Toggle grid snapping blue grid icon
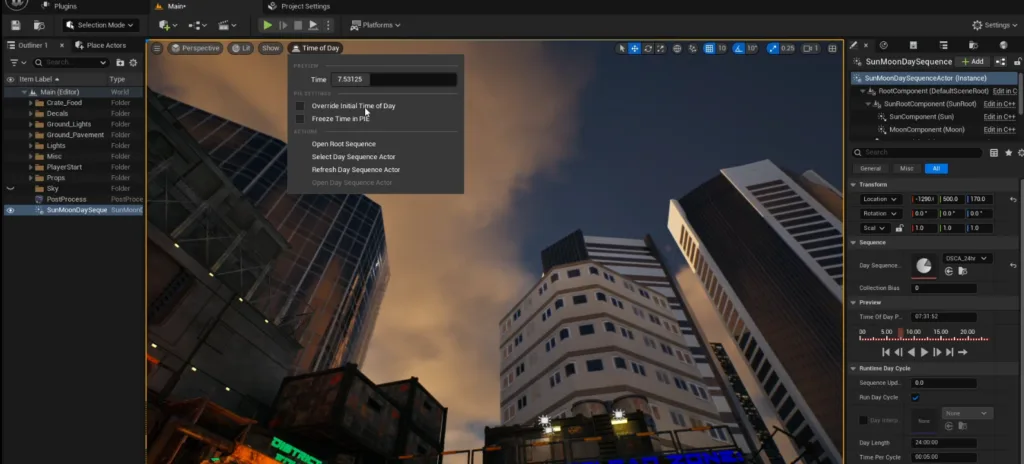Viewport: 1024px width, 464px height. (x=709, y=48)
